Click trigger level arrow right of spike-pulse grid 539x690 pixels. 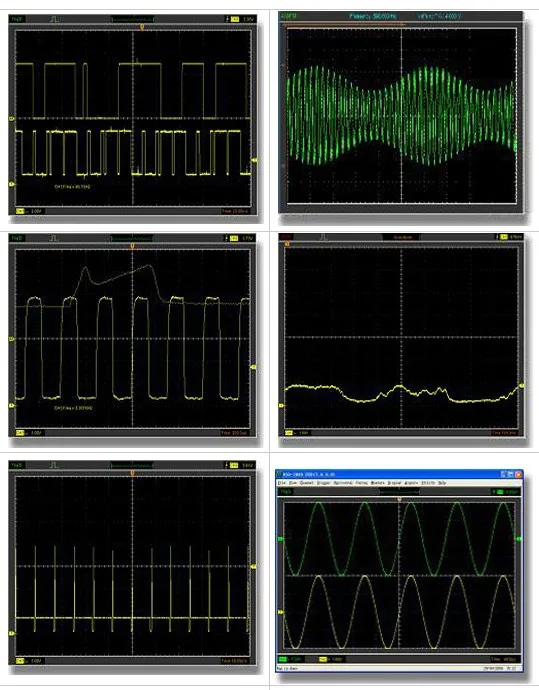pos(253,567)
